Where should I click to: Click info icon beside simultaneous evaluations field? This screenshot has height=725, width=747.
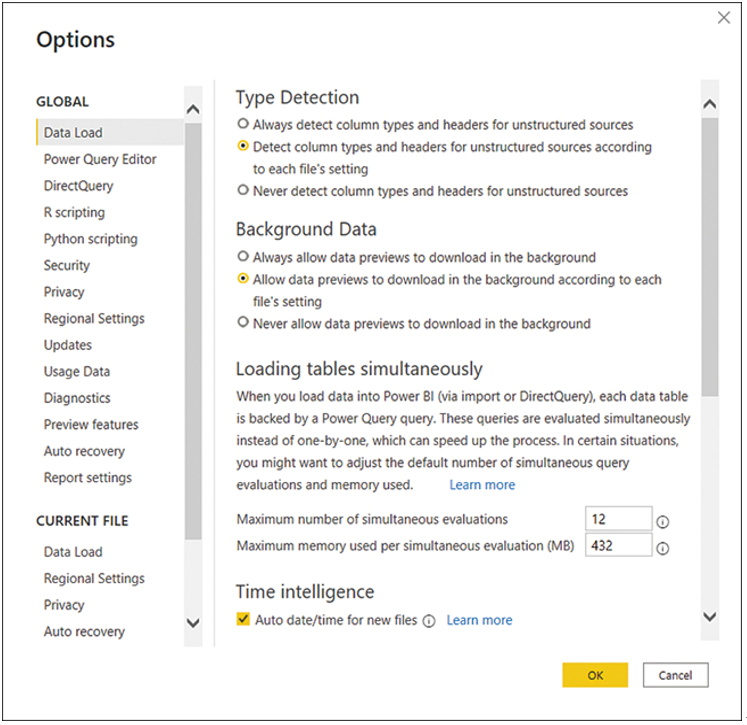[663, 522]
